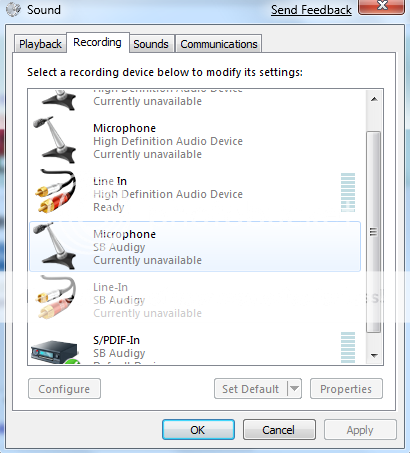Click the Cancel button
The width and height of the screenshot is (410, 455).
tap(279, 430)
